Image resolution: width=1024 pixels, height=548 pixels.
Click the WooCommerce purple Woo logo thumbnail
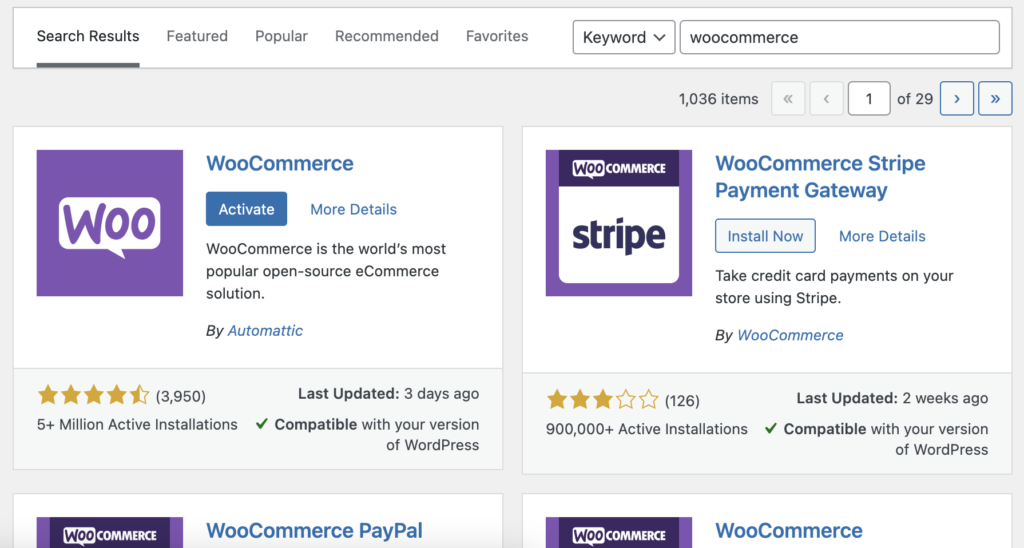tap(110, 223)
